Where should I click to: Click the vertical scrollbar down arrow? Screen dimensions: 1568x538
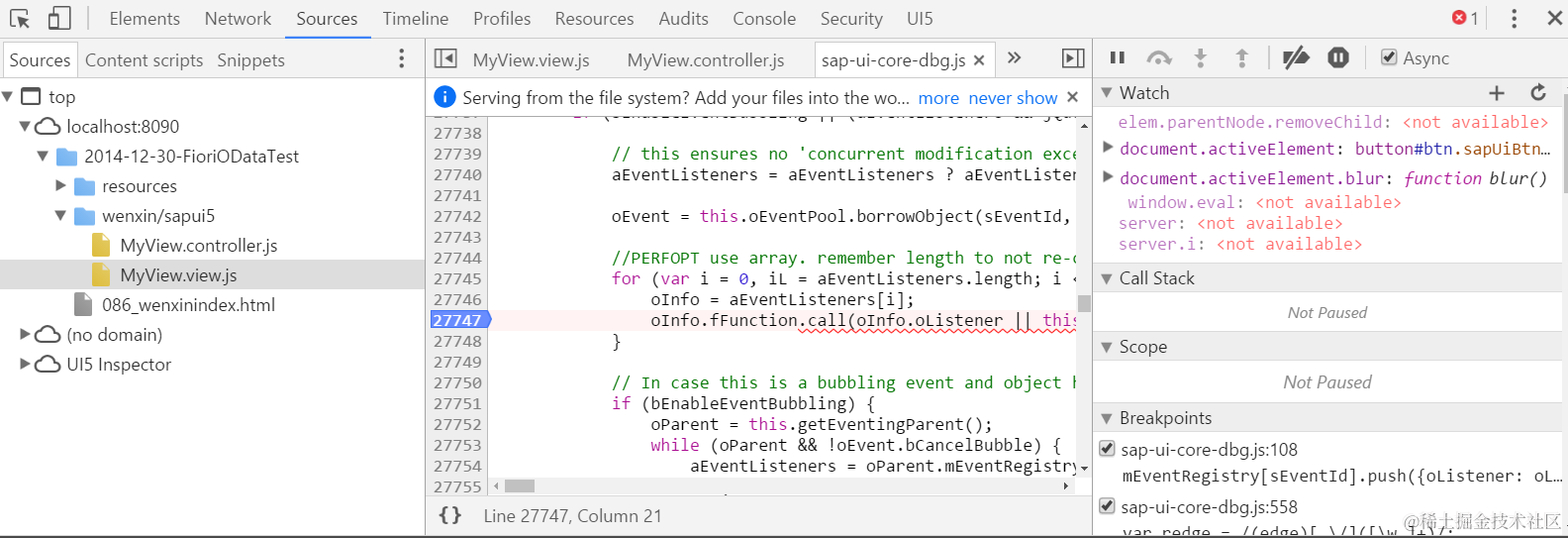(1084, 468)
